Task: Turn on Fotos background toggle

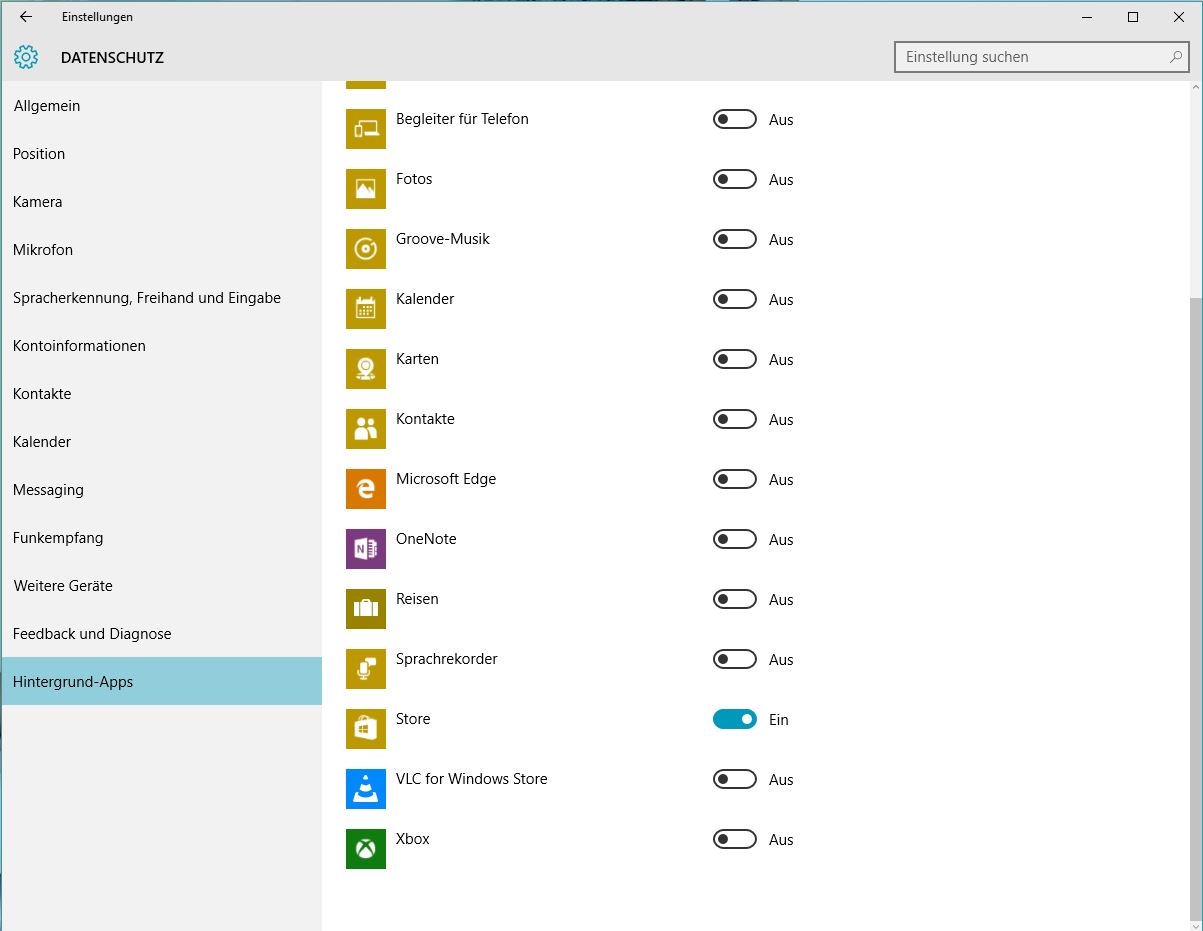Action: 735,179
